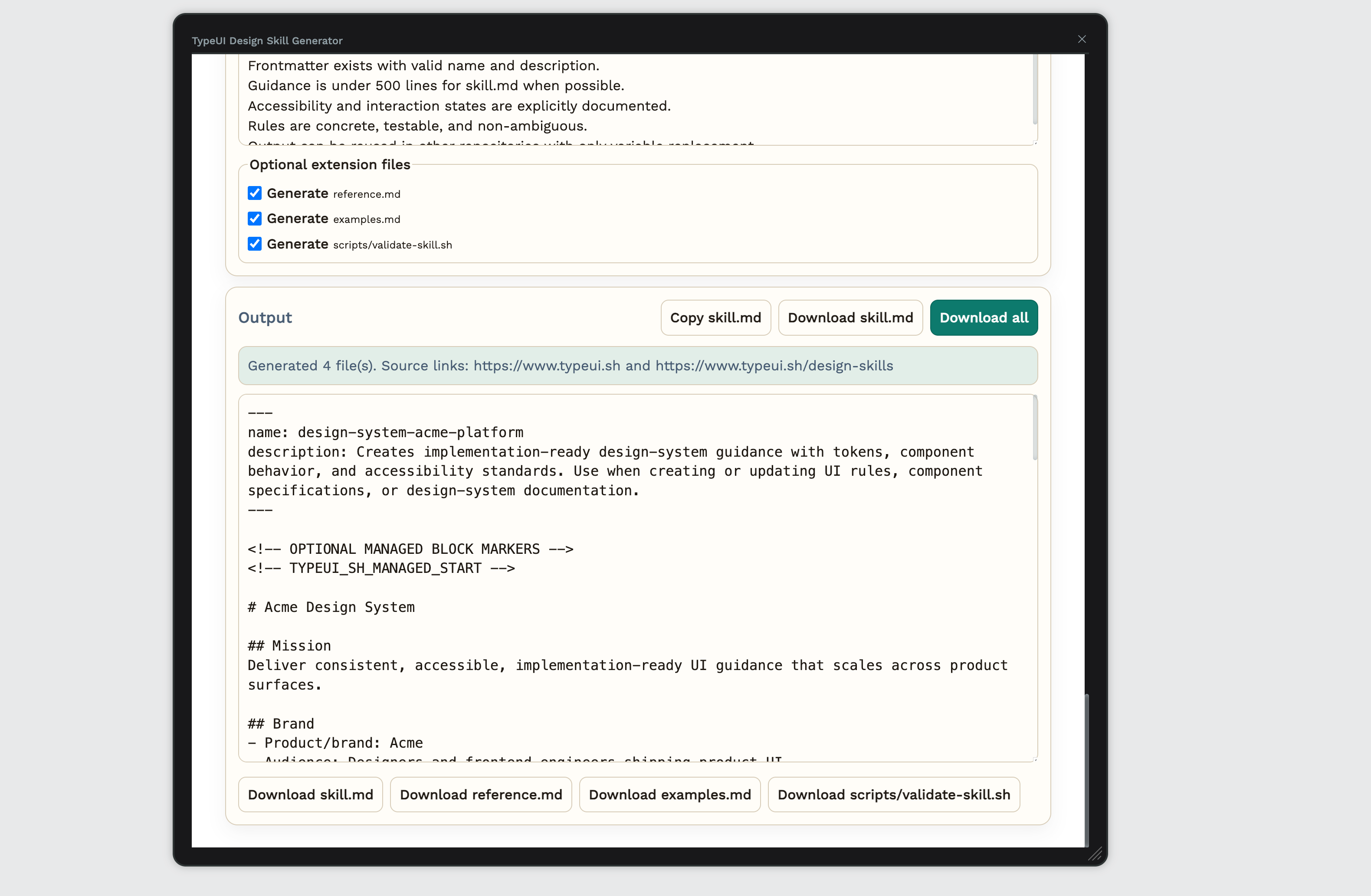Screen dimensions: 1371x896
Task: Click the dialog's bottom-right resize grip
Action: point(1095,854)
